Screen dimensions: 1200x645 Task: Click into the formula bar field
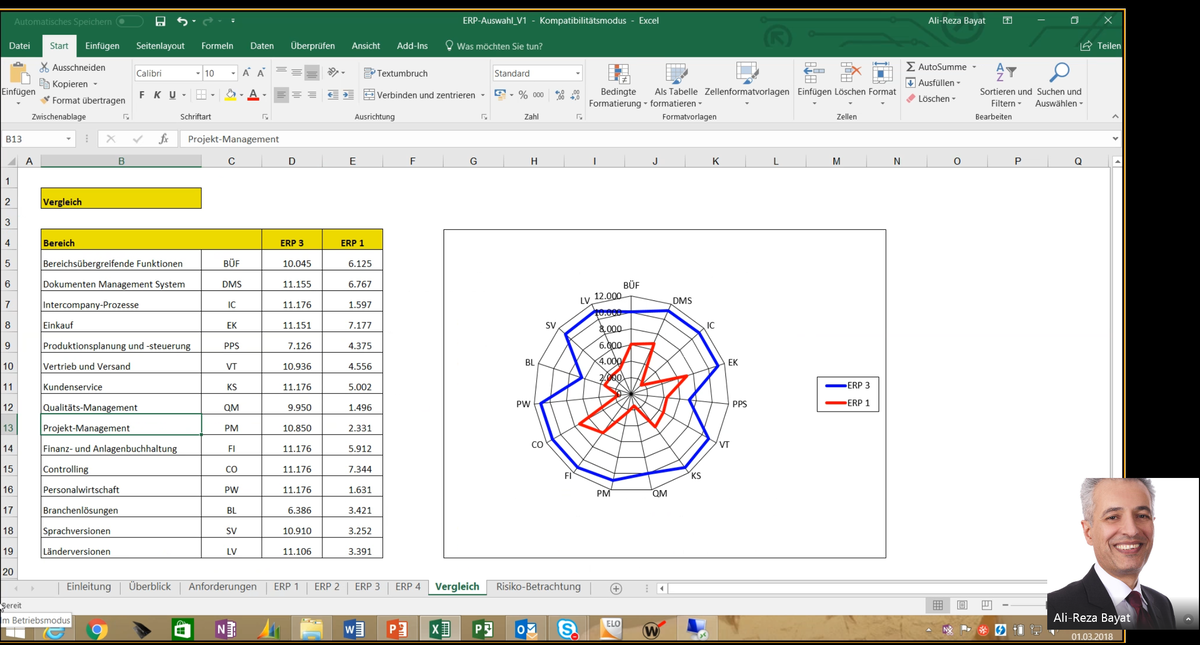click(645, 139)
